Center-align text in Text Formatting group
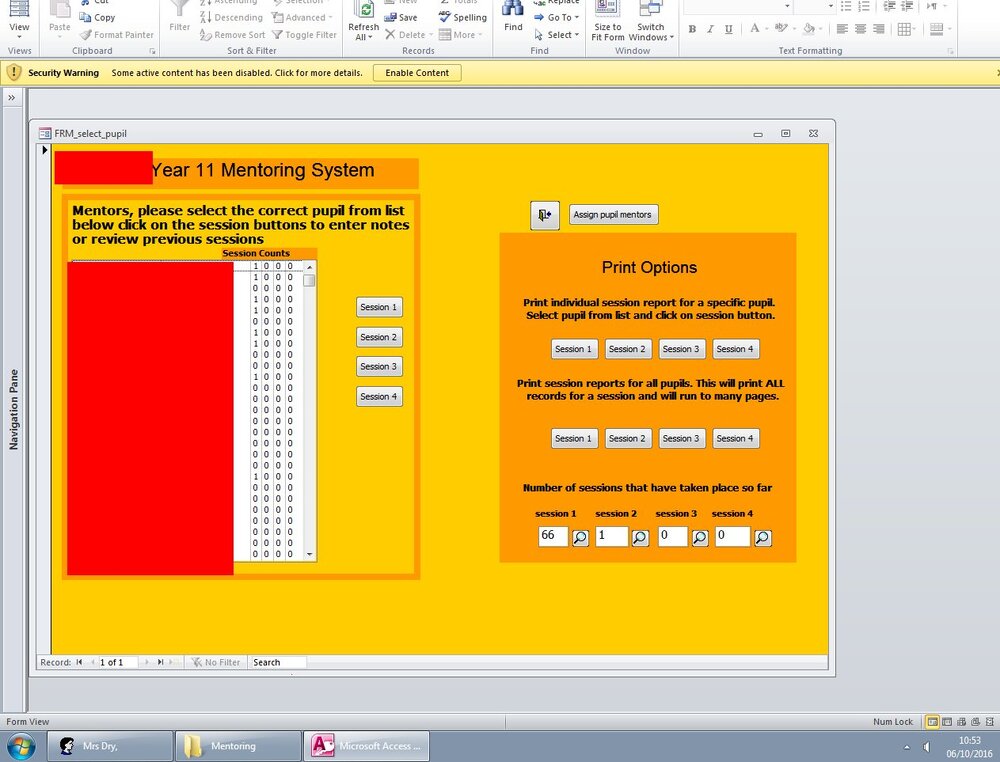Image resolution: width=1000 pixels, height=762 pixels. point(860,29)
